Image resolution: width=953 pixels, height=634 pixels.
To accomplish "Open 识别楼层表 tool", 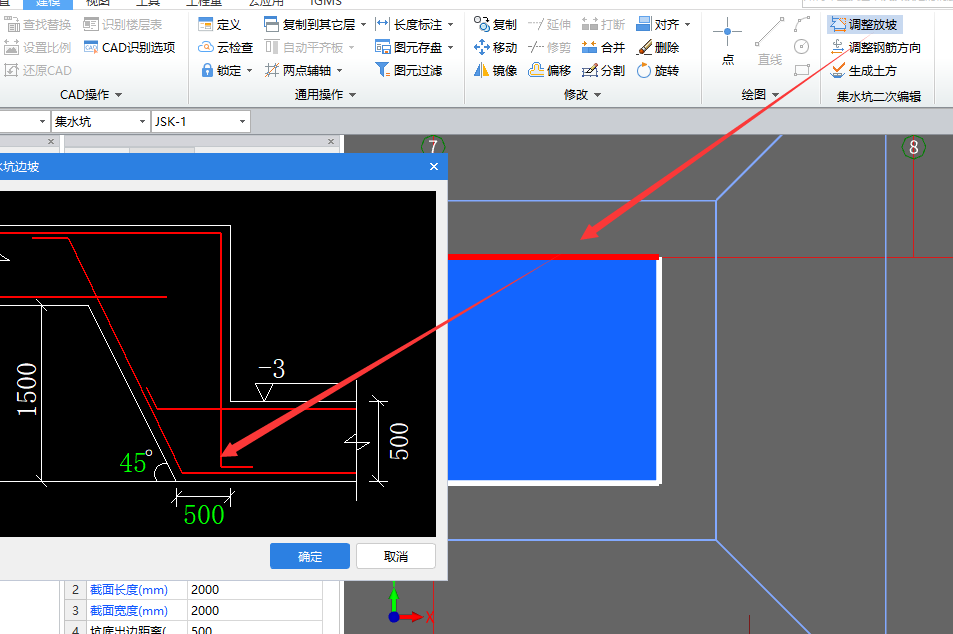I will (x=123, y=24).
